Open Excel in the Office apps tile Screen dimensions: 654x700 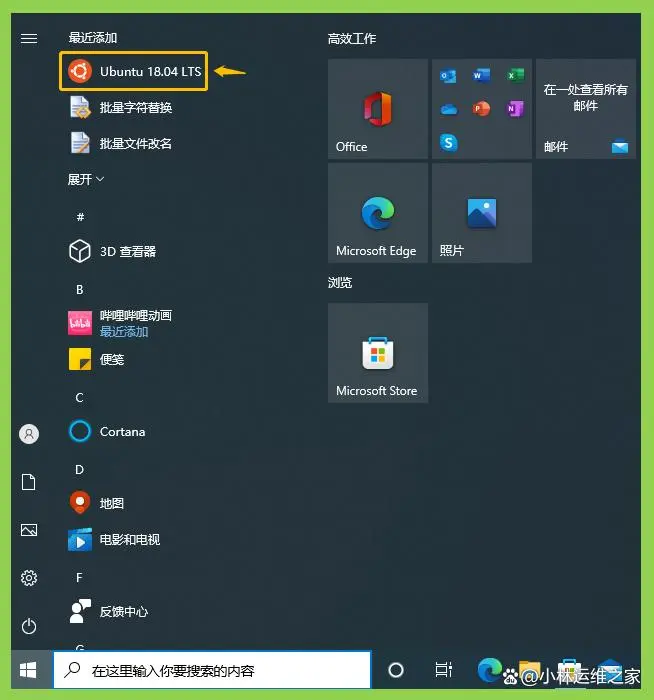515,75
